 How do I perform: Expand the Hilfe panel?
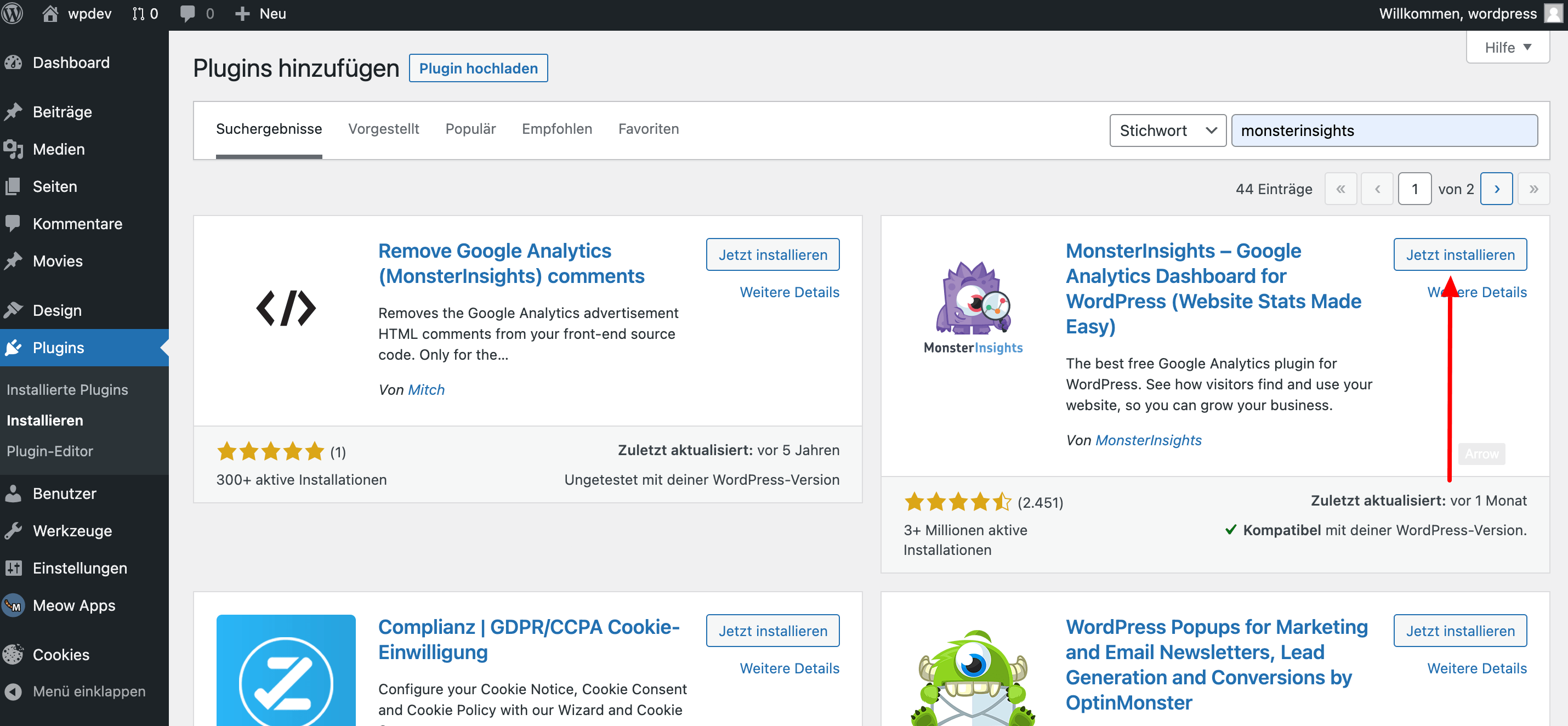point(1508,47)
